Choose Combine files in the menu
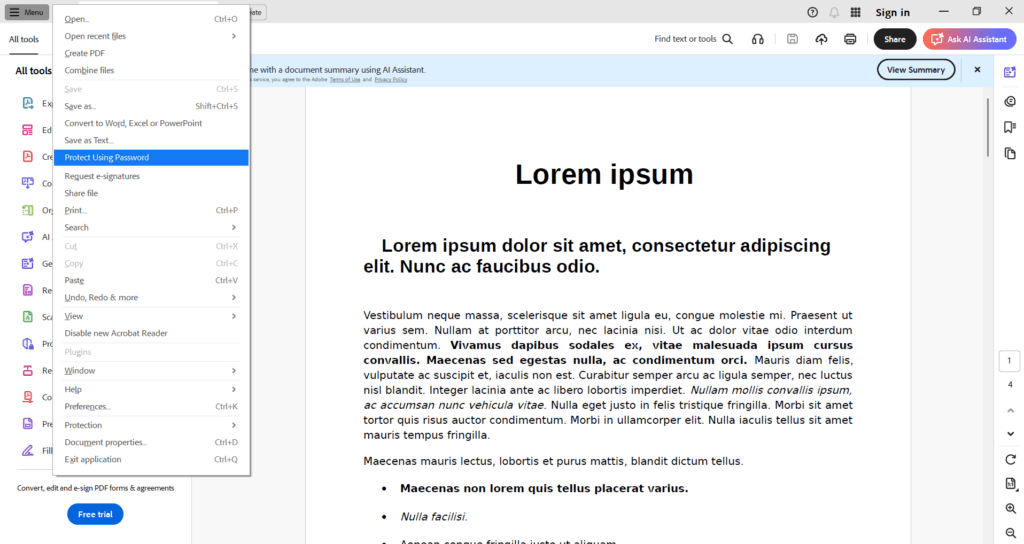Screen dimensions: 1024x544 pos(151,70)
